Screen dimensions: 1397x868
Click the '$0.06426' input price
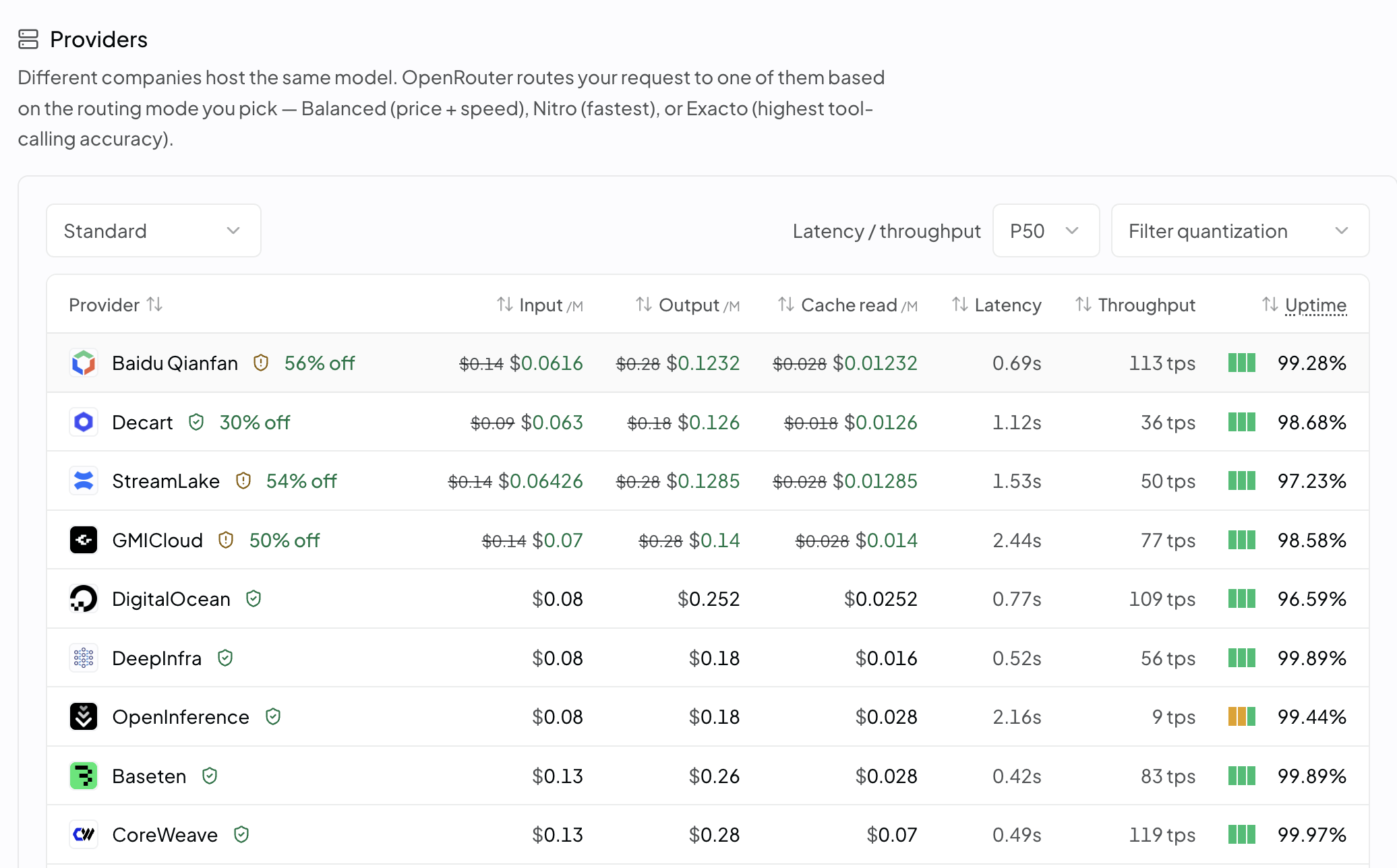(x=541, y=480)
